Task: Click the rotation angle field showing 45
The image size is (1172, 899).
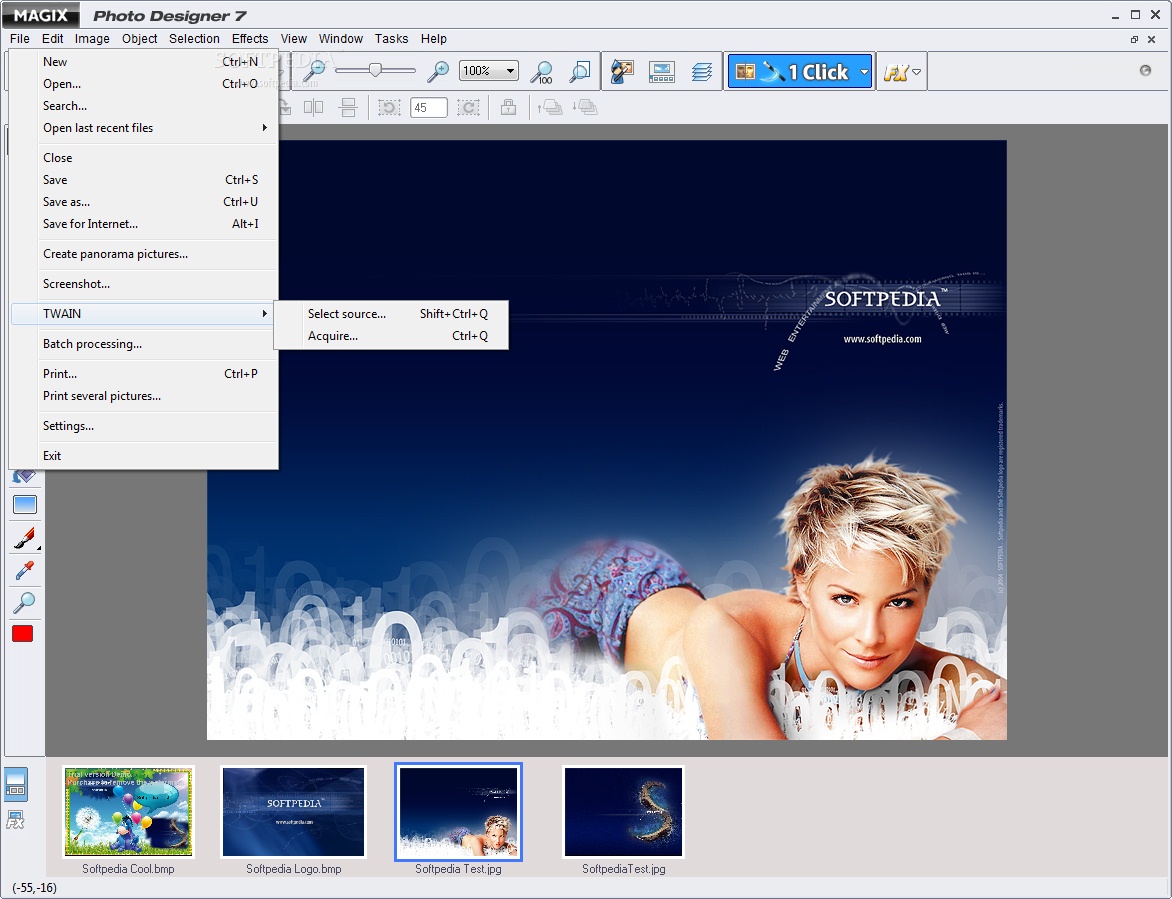Action: 428,108
